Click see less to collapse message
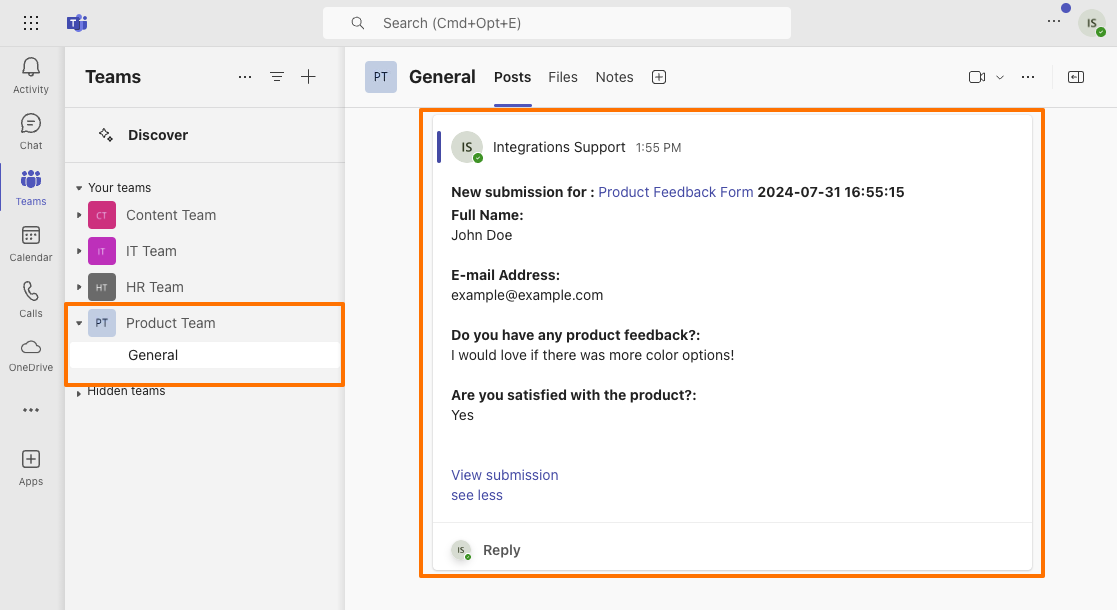 pyautogui.click(x=477, y=495)
